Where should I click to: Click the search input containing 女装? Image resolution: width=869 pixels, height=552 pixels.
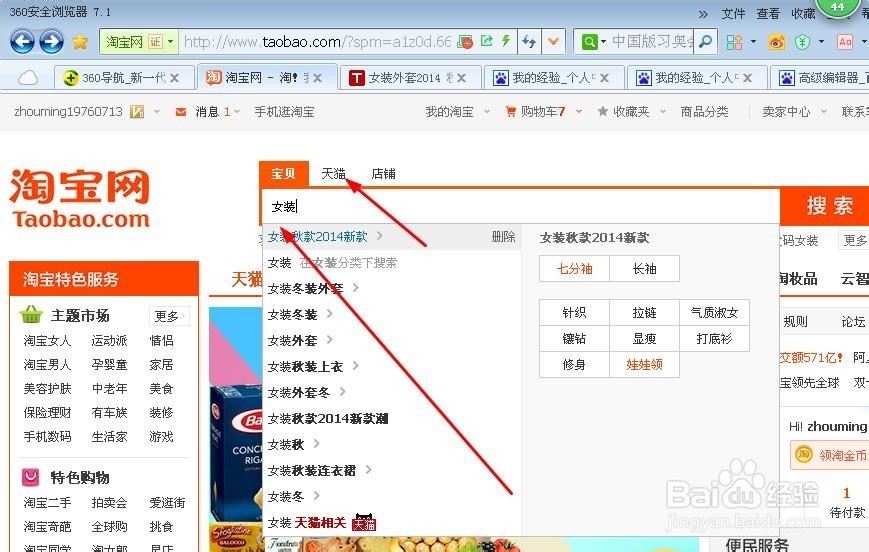(x=521, y=207)
